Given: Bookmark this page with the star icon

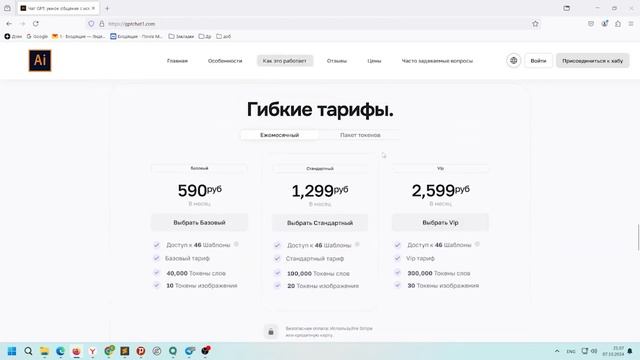Looking at the screenshot, I should click(x=536, y=24).
